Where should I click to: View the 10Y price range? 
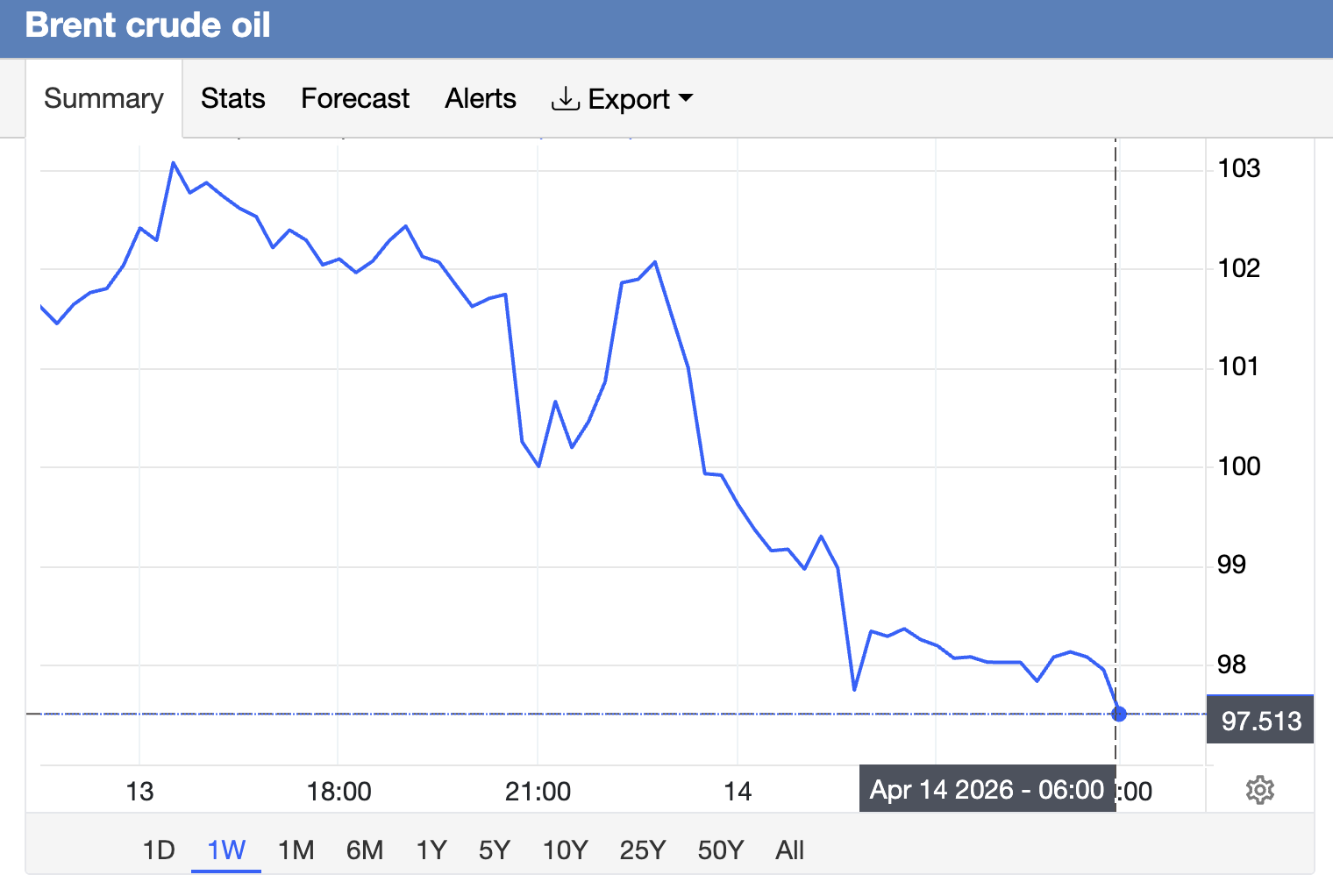click(565, 850)
